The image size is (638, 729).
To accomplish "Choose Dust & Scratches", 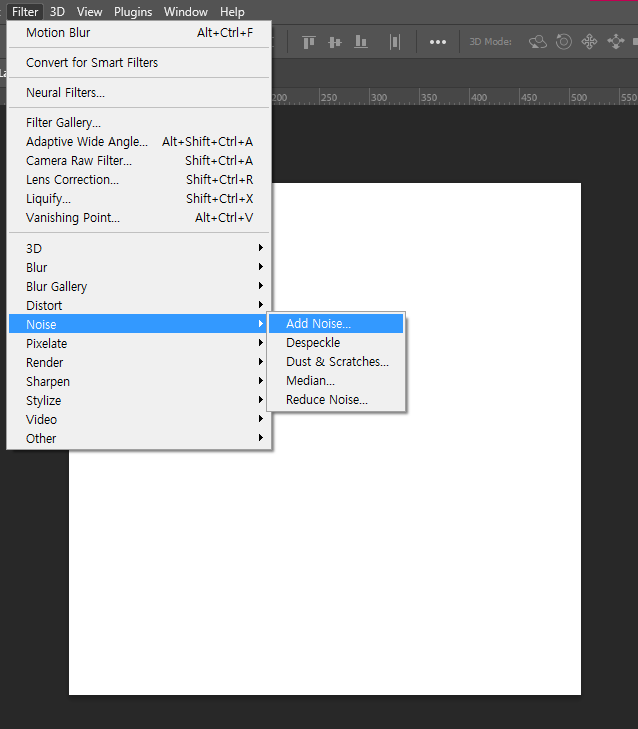I will point(336,362).
